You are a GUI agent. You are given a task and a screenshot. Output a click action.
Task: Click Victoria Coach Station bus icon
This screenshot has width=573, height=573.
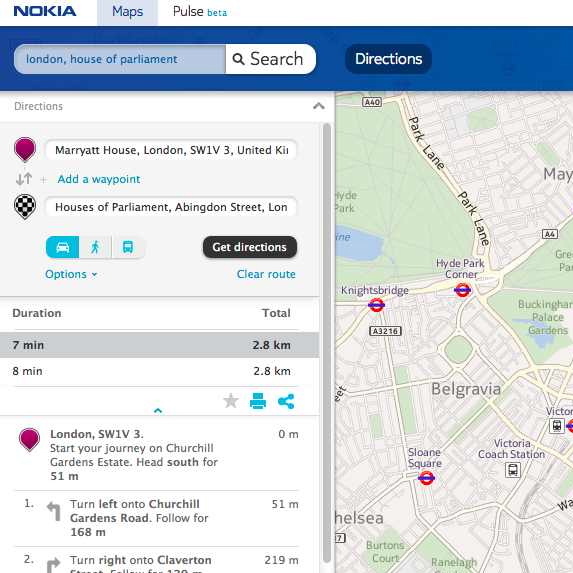point(513,470)
